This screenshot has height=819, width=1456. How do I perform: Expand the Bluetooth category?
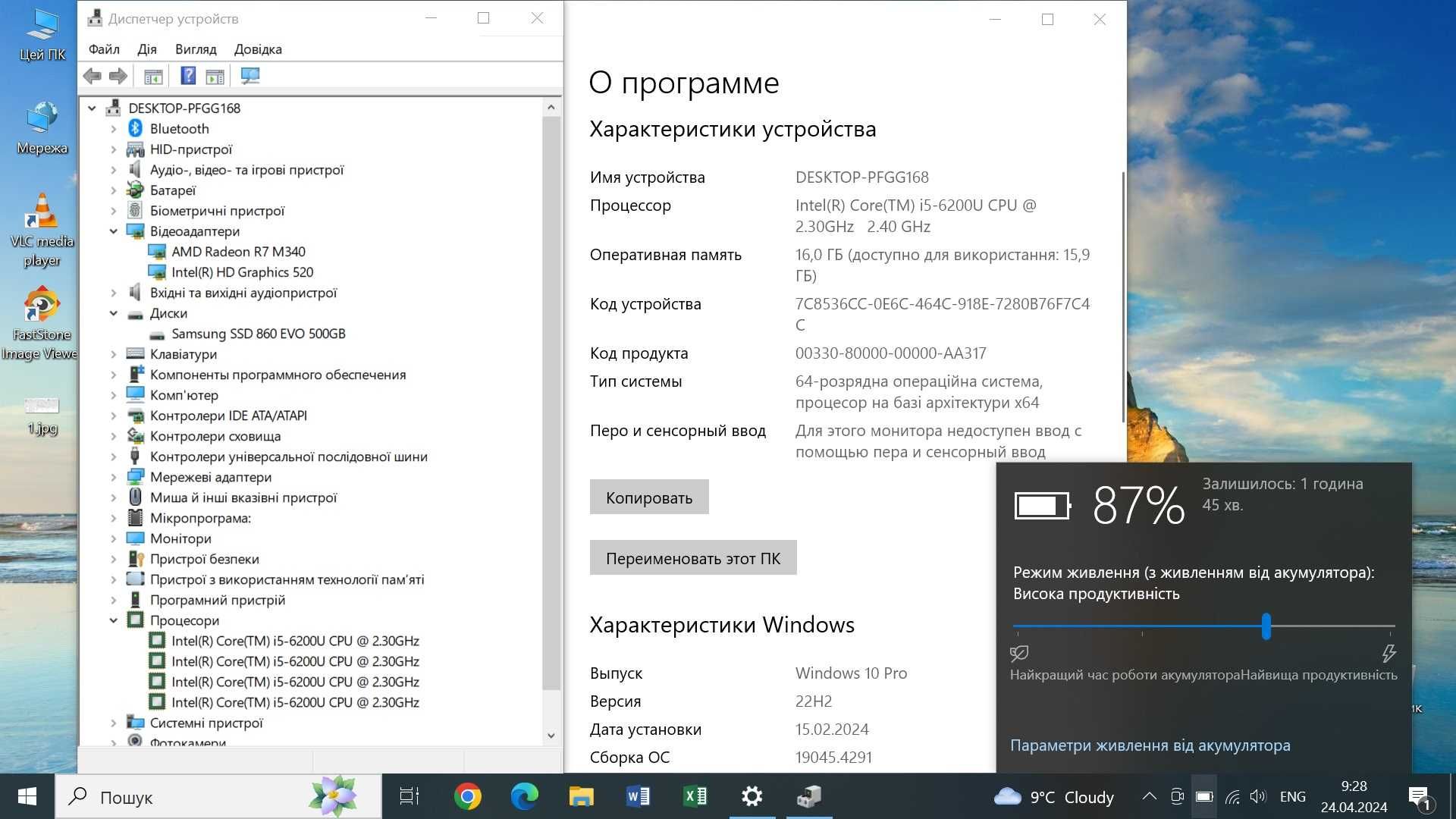click(x=114, y=129)
